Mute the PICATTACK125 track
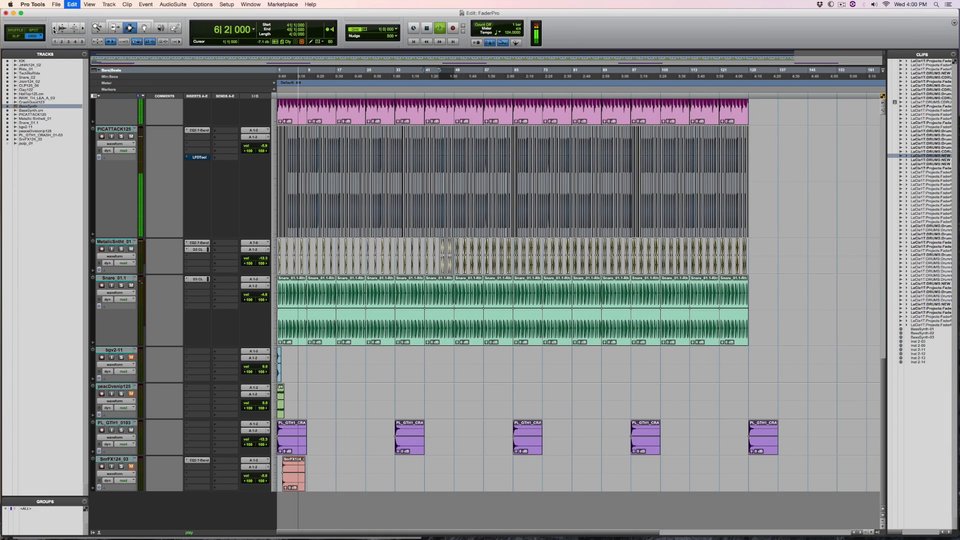The image size is (960, 540). (x=131, y=137)
